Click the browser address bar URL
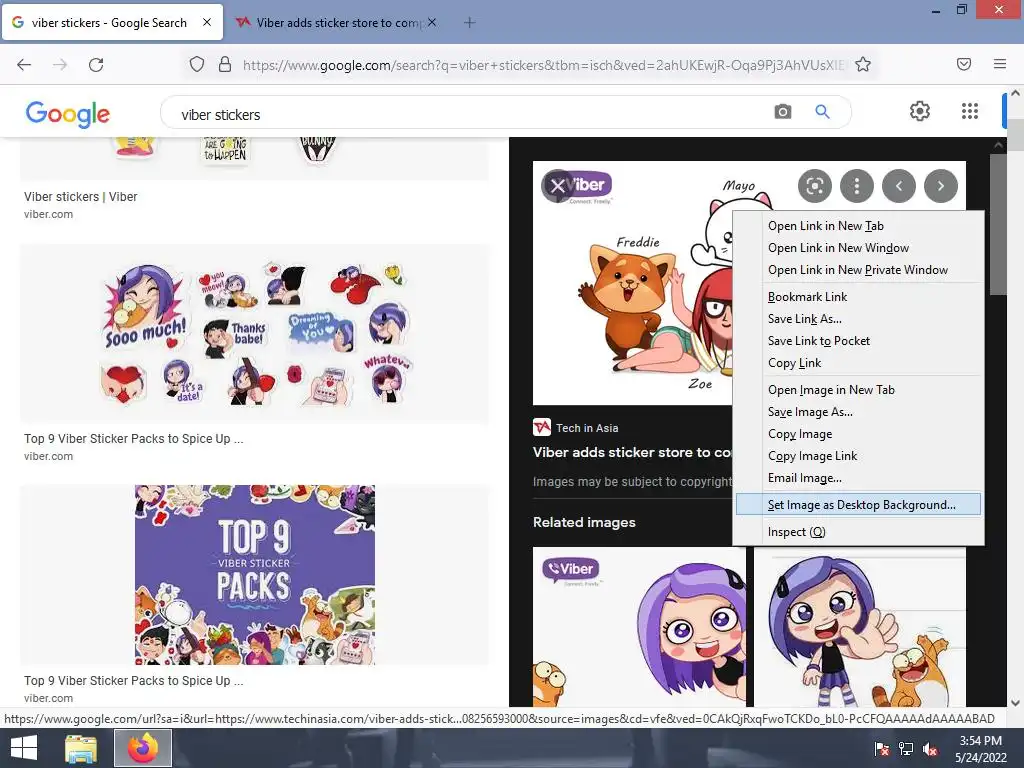The width and height of the screenshot is (1024, 768). [543, 65]
